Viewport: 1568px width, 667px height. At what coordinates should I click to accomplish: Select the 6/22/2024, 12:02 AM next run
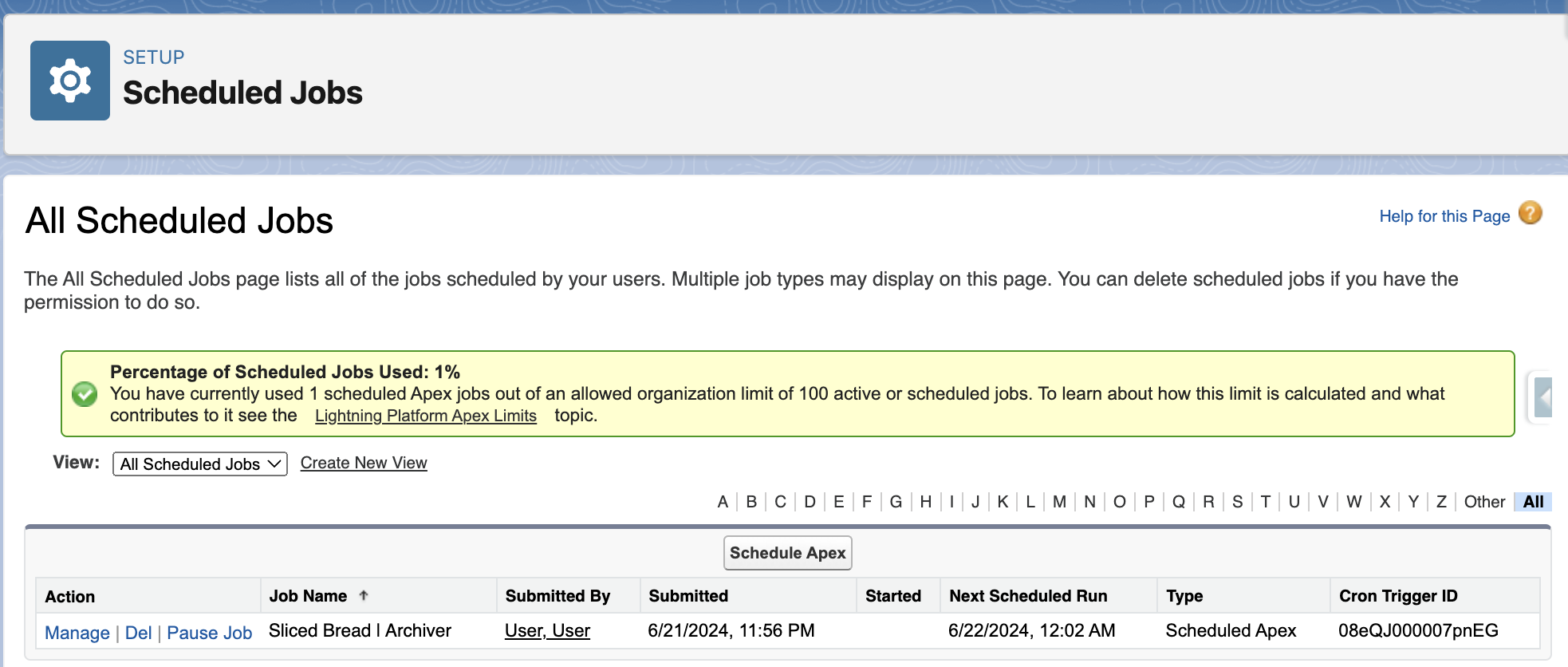1031,630
